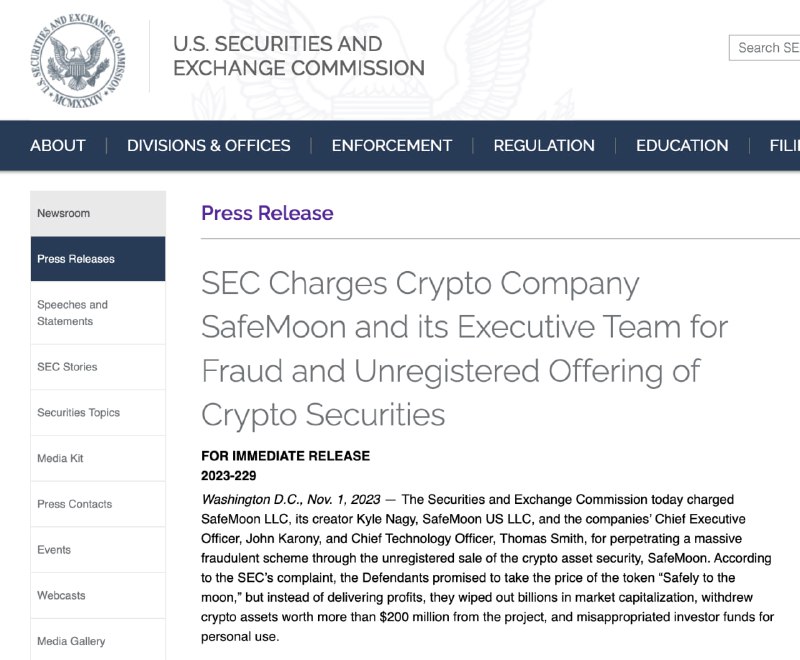Click the Search SEC input field
Image resolution: width=800 pixels, height=660 pixels.
(764, 48)
